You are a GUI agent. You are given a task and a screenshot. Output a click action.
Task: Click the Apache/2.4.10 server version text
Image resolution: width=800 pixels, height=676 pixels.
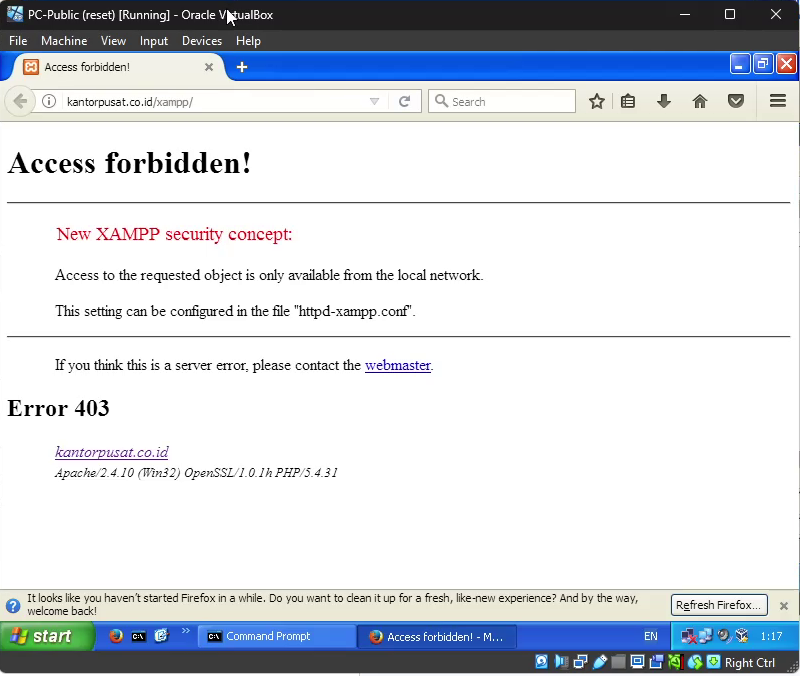(196, 473)
